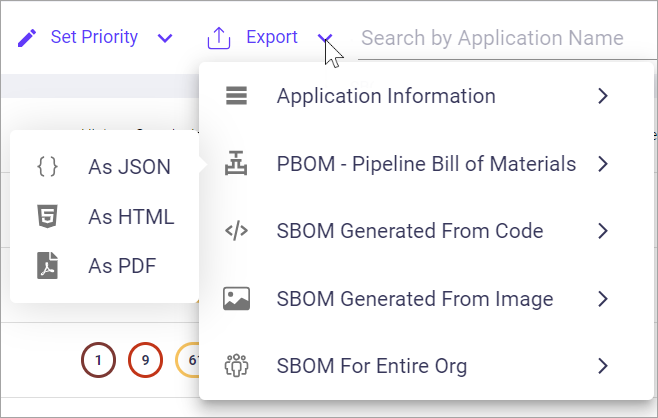Click the pencil icon beside Set Priority
The height and width of the screenshot is (418, 658).
point(27,38)
